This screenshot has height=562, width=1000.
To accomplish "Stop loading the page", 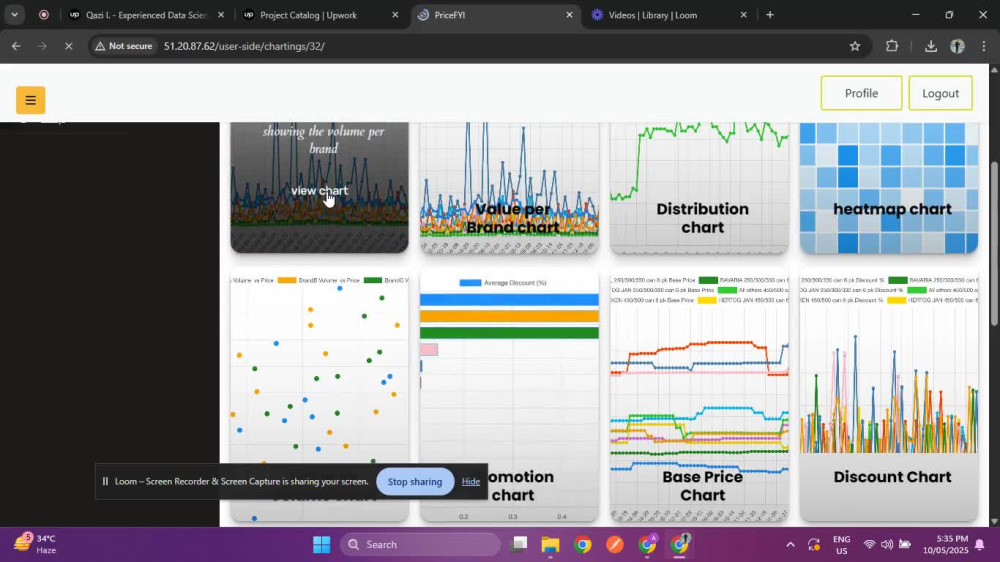I will coord(69,46).
